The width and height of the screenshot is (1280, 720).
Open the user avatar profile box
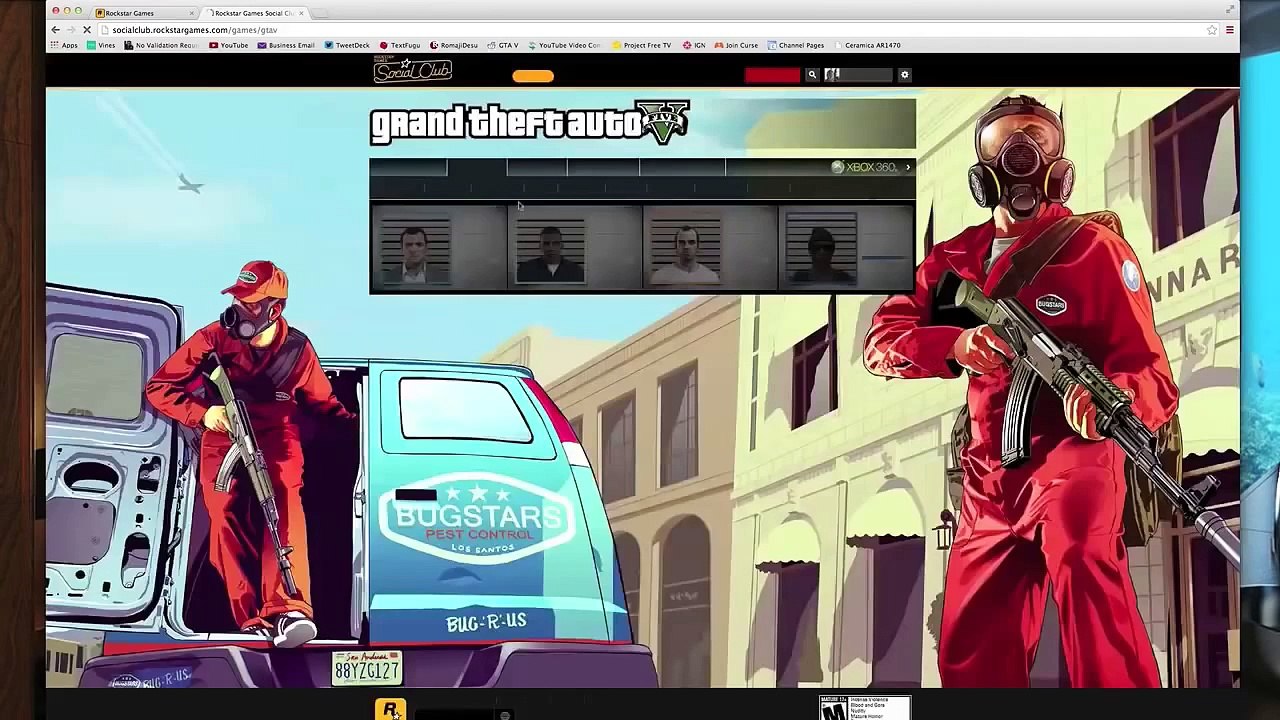point(858,75)
